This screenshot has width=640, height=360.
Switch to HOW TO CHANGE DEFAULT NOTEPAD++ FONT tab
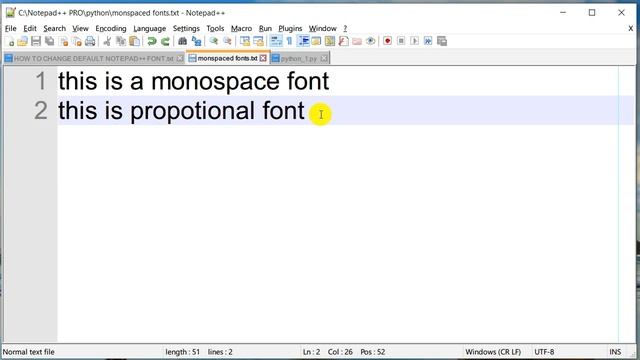[94, 59]
